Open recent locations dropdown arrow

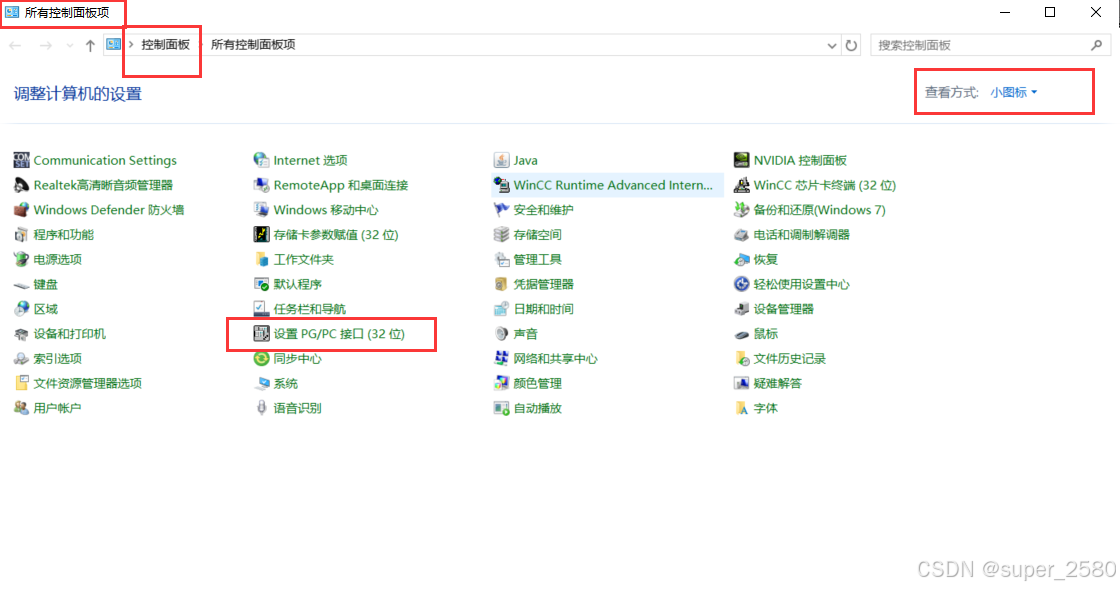pos(69,46)
